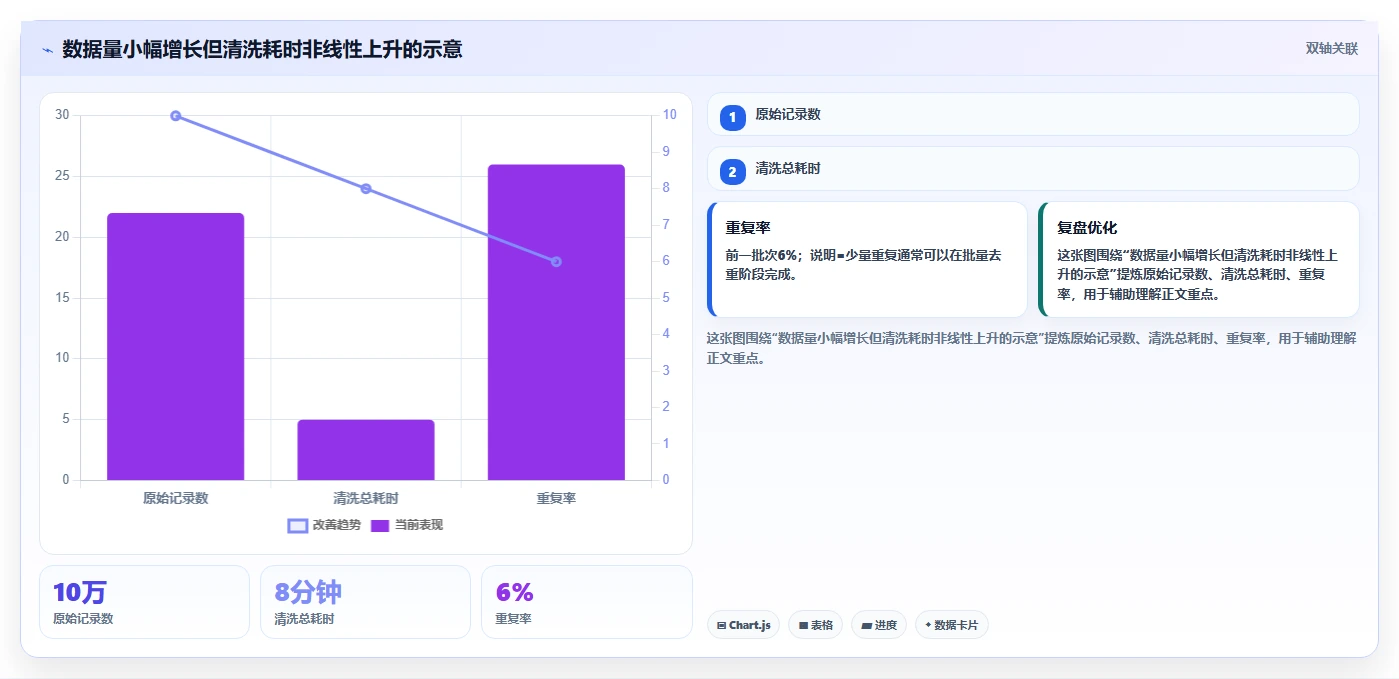Image resolution: width=1399 pixels, height=679 pixels.
Task: Click the icon in the 表格 tag
Action: click(x=803, y=625)
